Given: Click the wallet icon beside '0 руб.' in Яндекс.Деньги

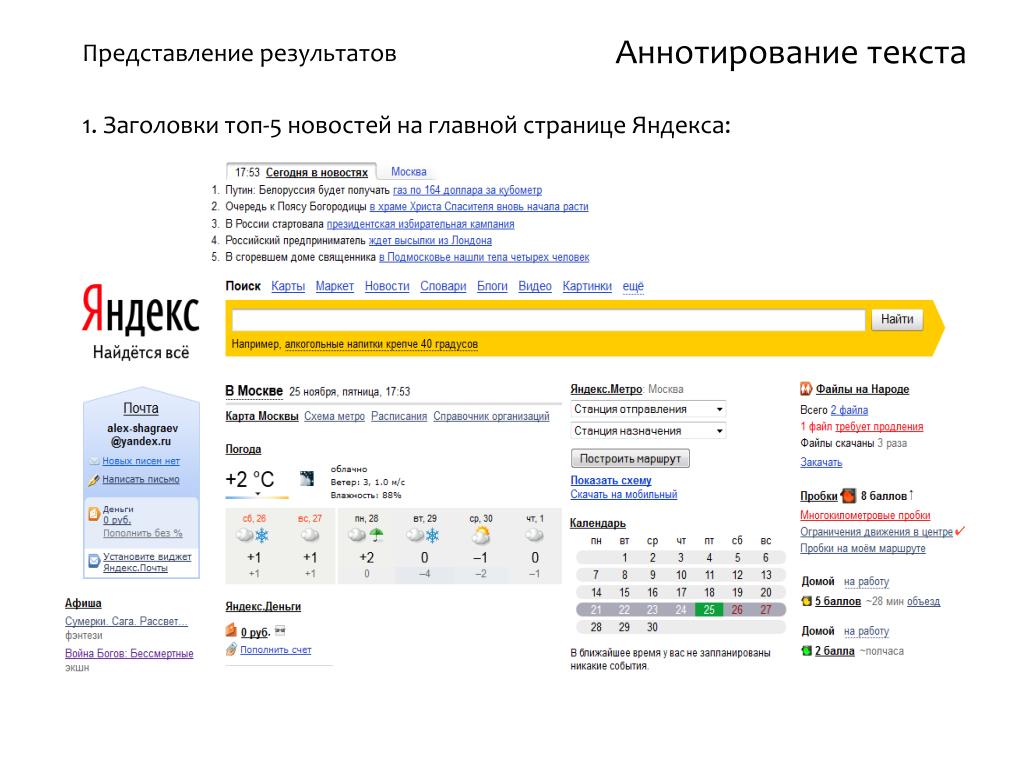Looking at the screenshot, I should (x=231, y=631).
